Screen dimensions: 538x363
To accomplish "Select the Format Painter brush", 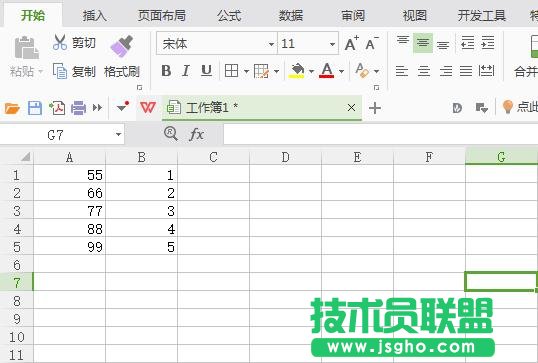I will 122,46.
